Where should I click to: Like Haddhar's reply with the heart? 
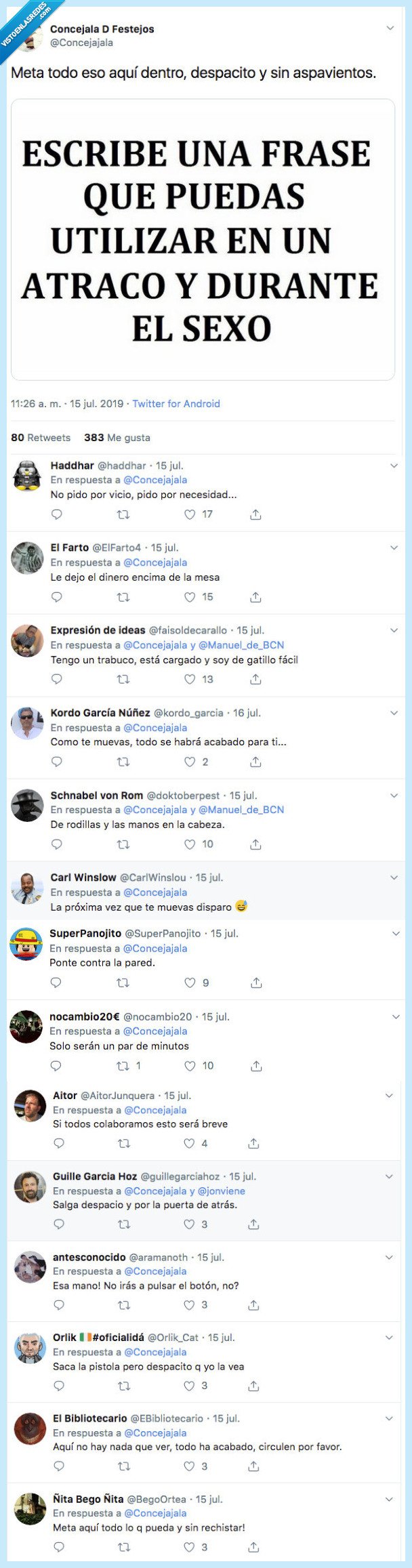(x=187, y=514)
